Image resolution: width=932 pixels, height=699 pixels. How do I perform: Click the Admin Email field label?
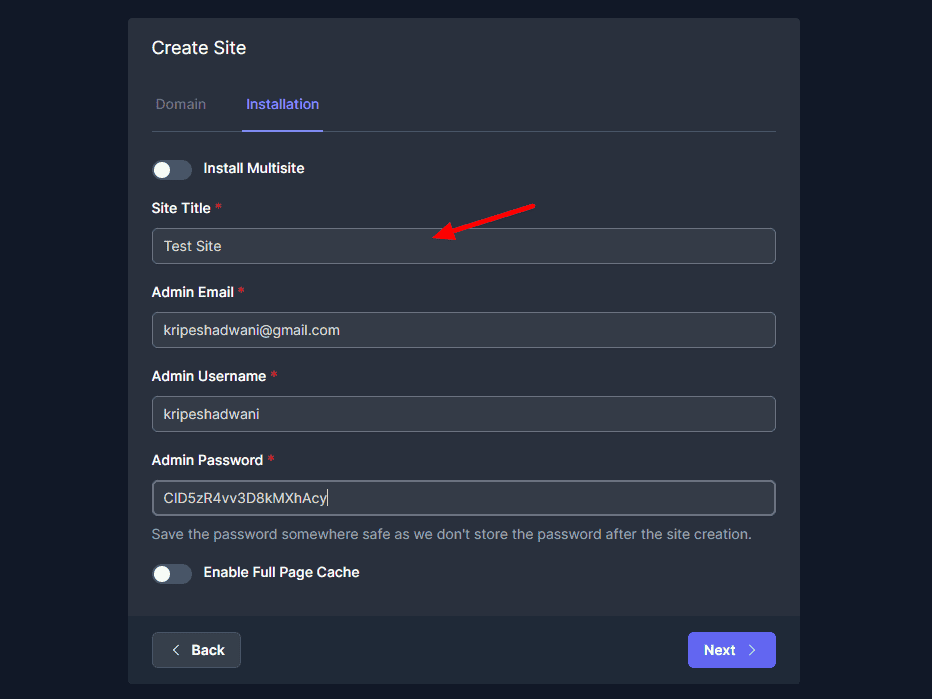[192, 292]
